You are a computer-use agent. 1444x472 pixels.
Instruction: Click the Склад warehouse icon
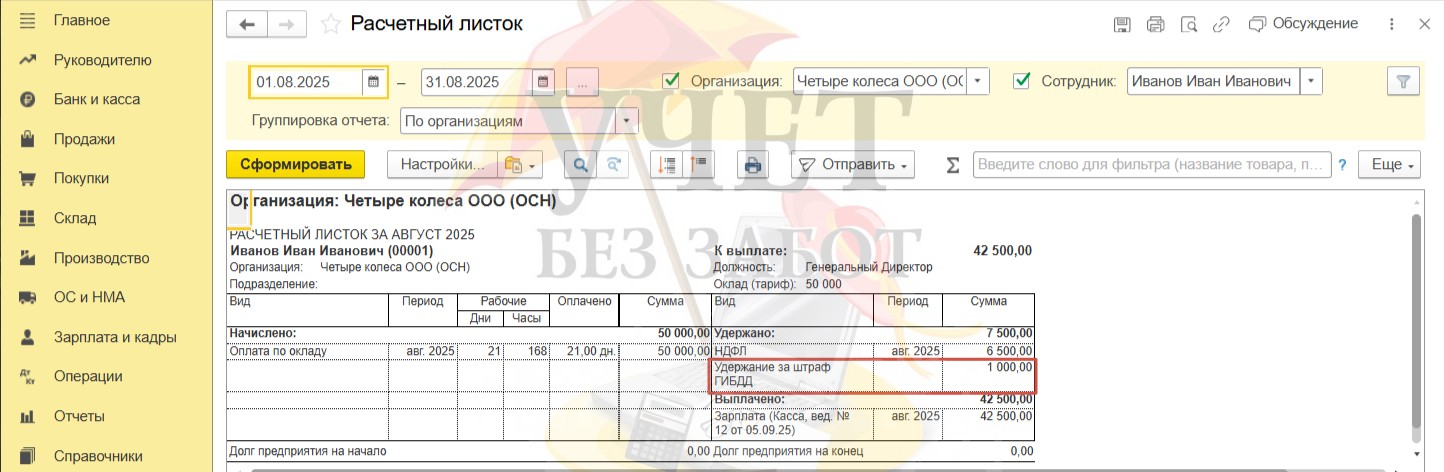click(28, 218)
